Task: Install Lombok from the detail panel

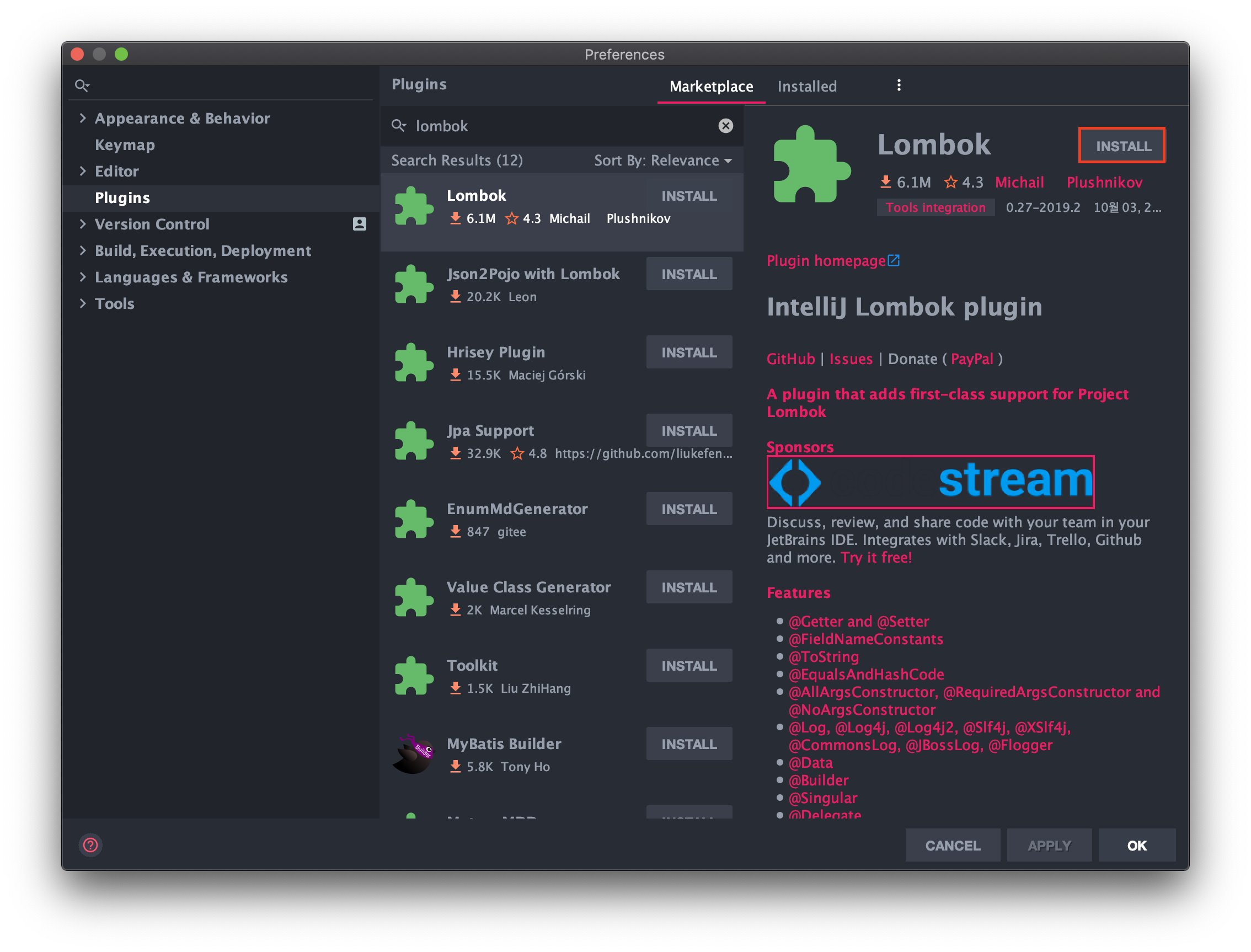Action: [x=1122, y=146]
